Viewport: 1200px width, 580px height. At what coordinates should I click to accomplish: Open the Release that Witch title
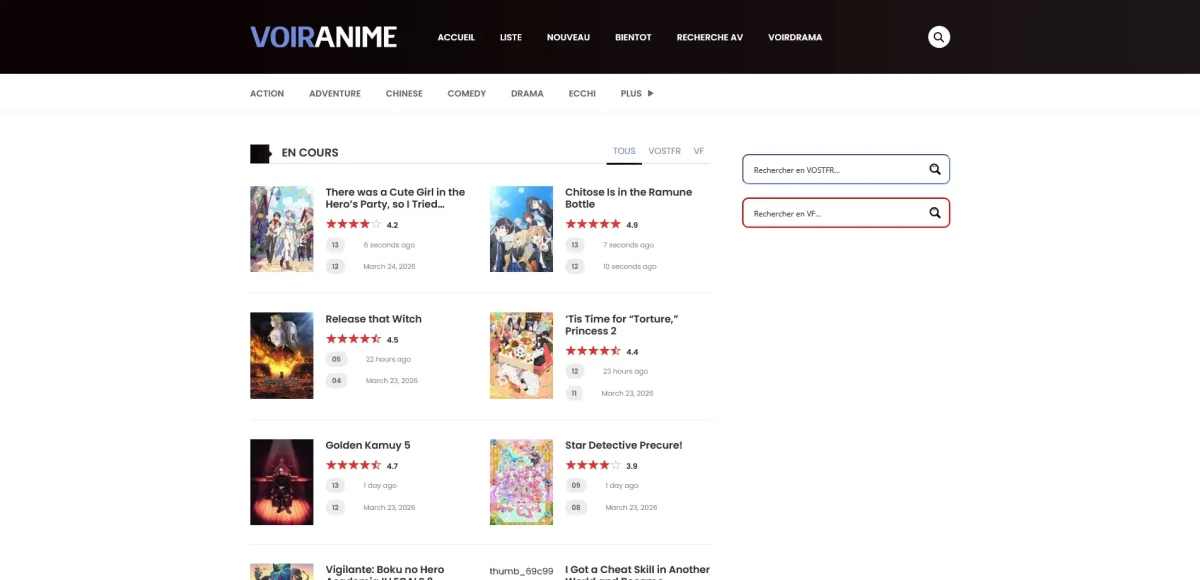[x=373, y=319]
